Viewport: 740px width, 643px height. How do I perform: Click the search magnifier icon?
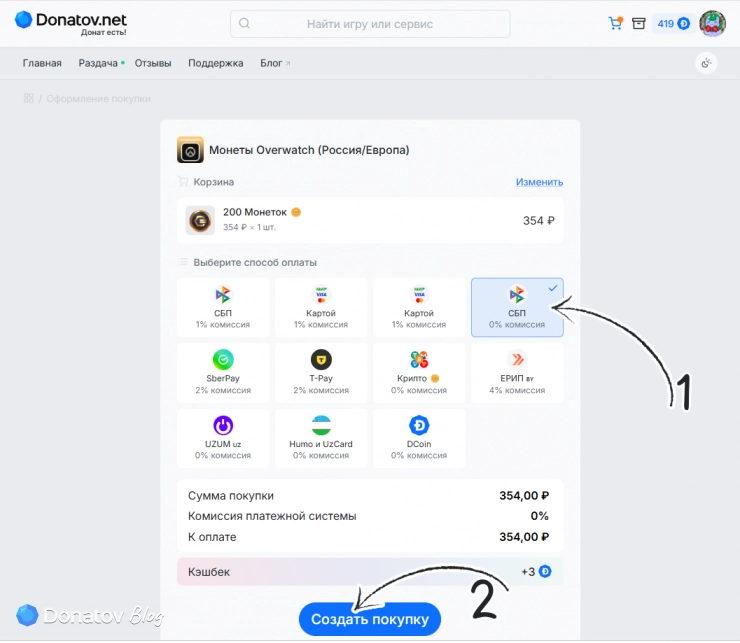244,23
